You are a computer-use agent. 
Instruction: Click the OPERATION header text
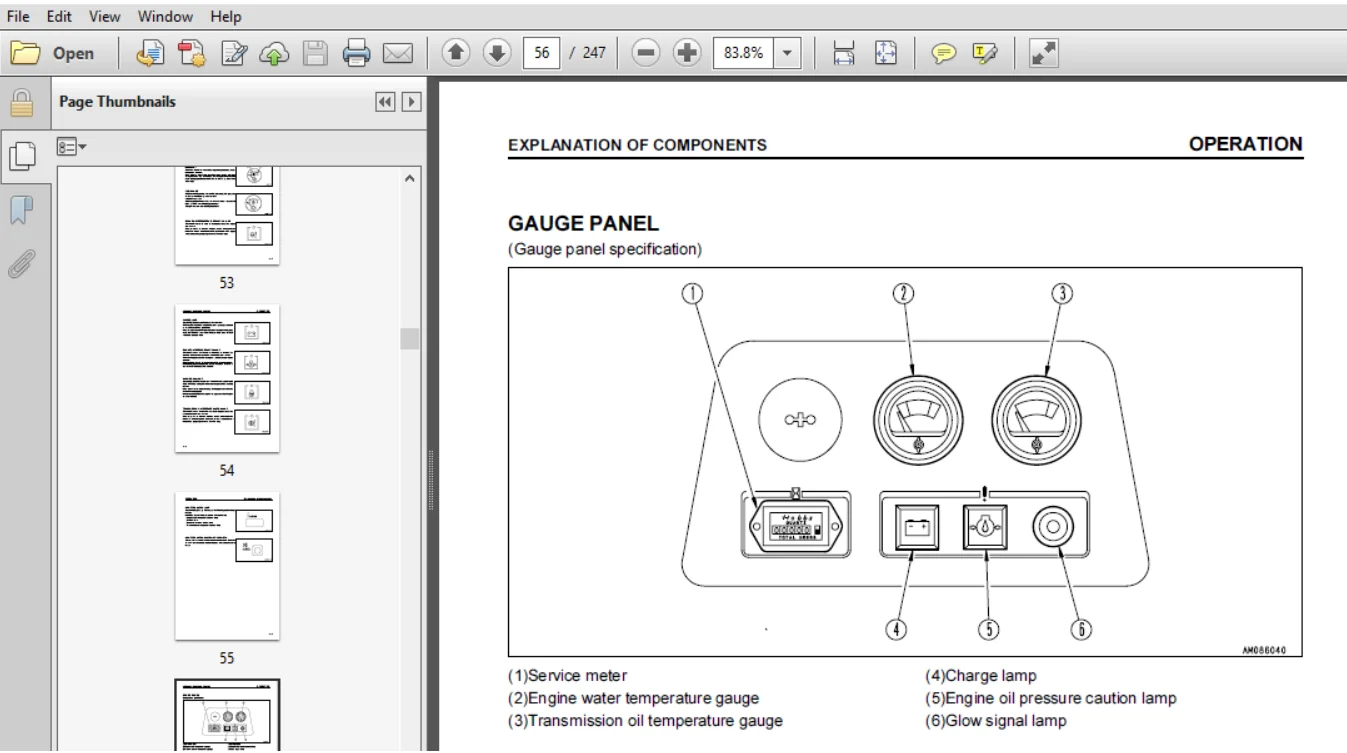coord(1245,144)
